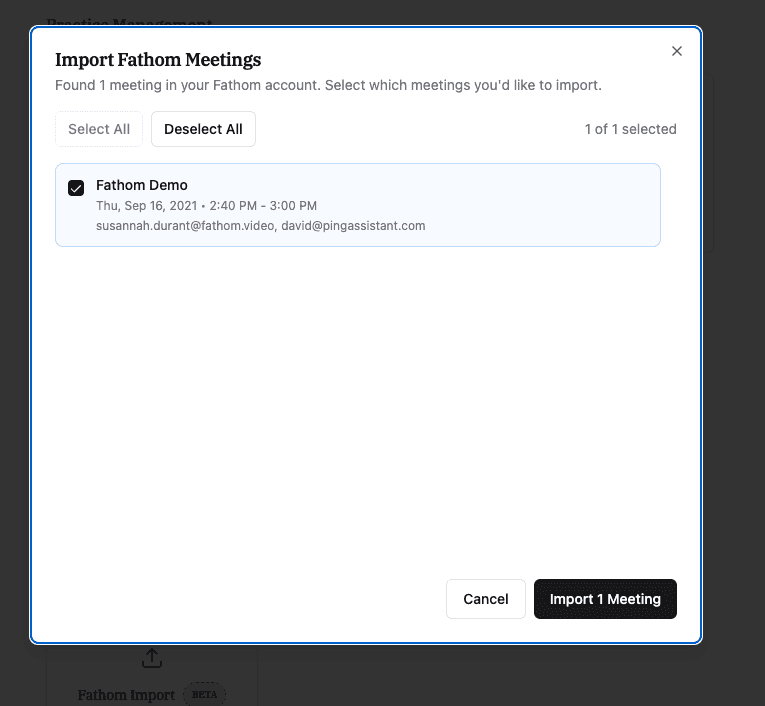Click Import 1 Meeting button

[x=605, y=599]
